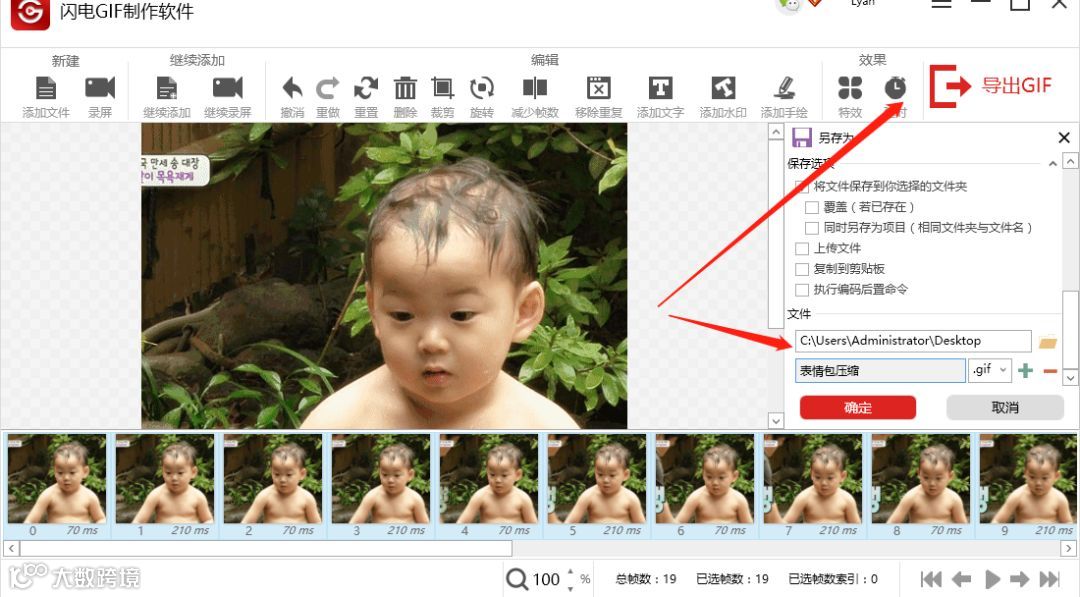Enable 复制到剪贴板 checkbox
The height and width of the screenshot is (597, 1080).
click(x=802, y=269)
